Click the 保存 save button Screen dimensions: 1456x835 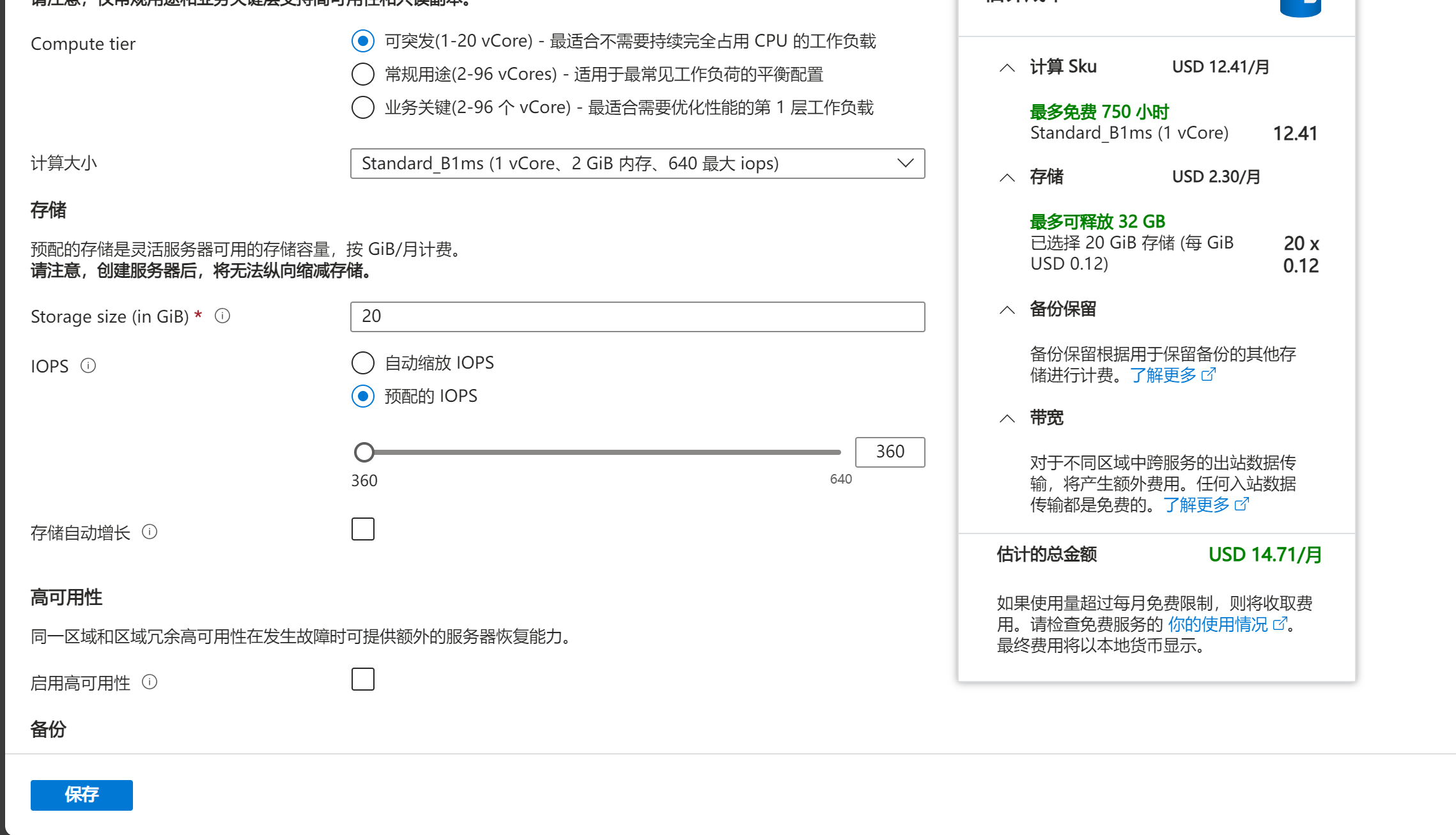coord(82,795)
